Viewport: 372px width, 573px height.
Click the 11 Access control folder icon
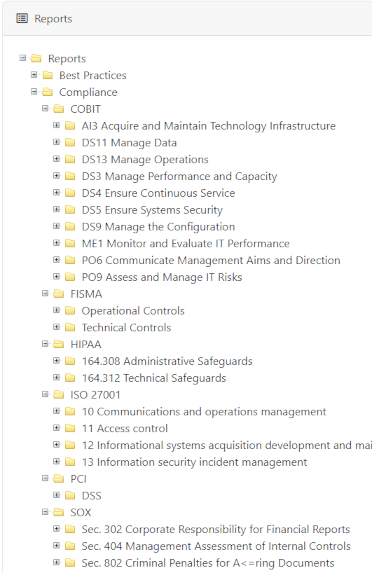[x=70, y=428]
